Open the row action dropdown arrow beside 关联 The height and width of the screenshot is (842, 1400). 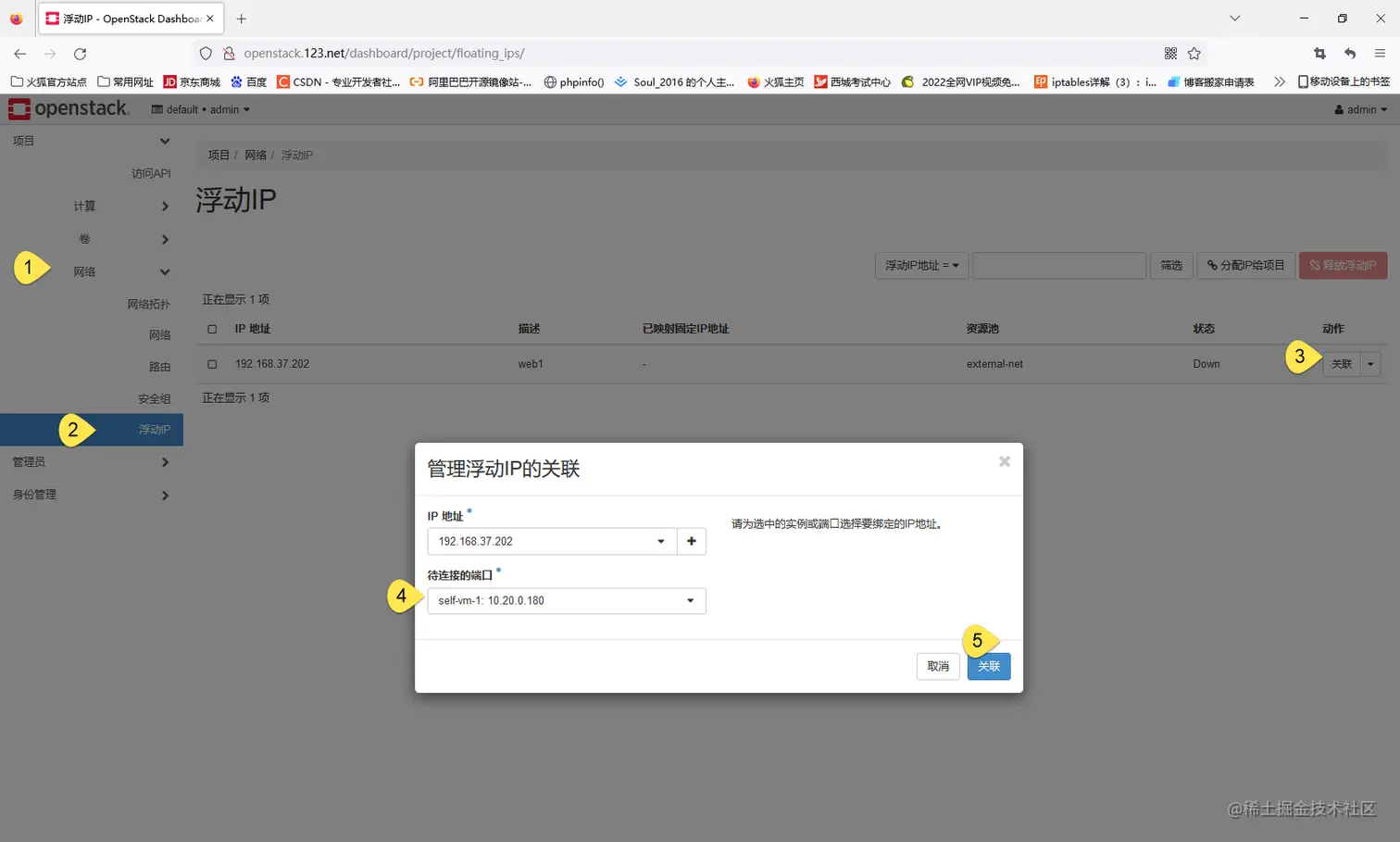point(1370,364)
